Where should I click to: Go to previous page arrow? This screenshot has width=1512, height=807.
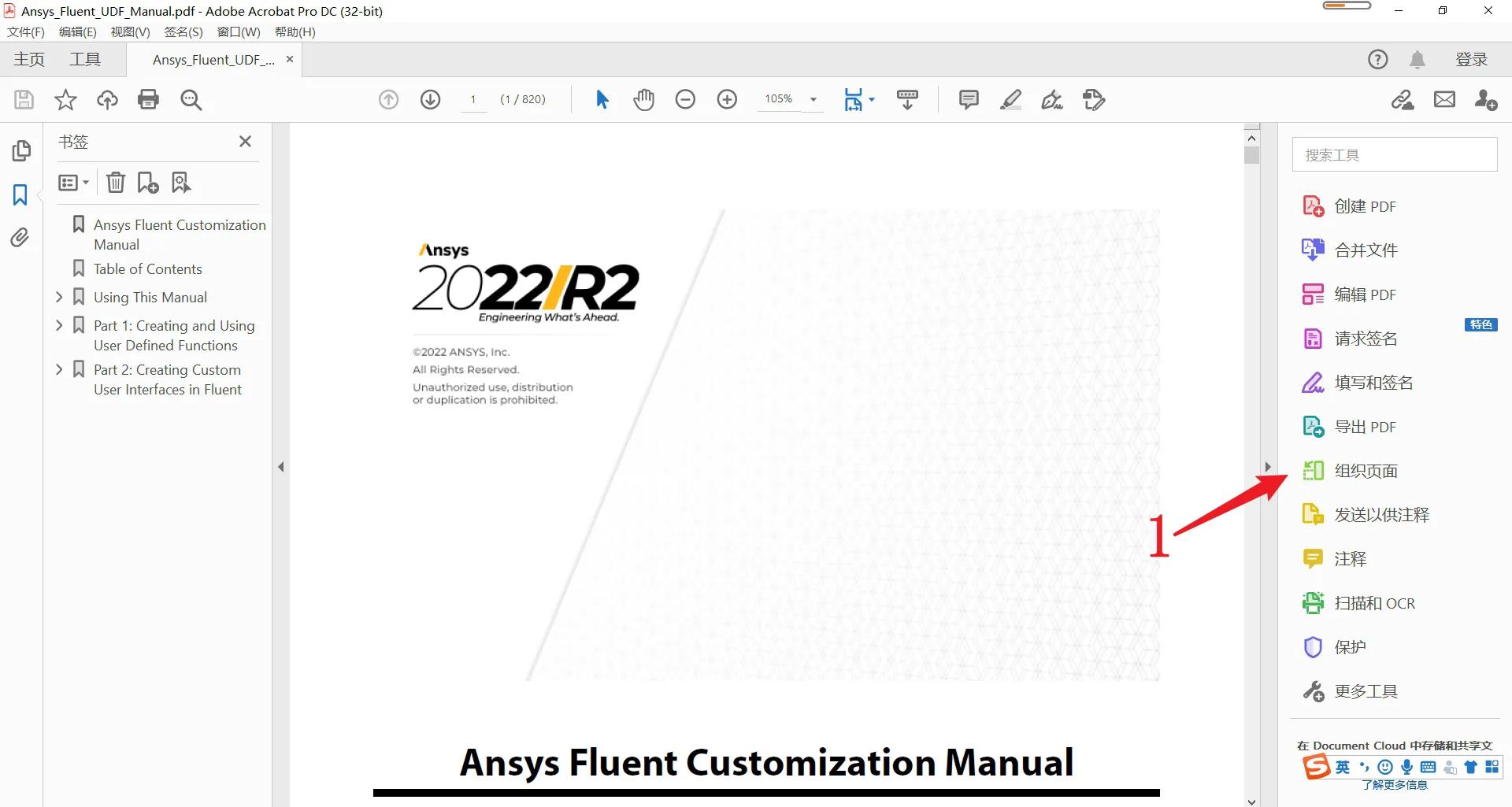click(x=388, y=99)
